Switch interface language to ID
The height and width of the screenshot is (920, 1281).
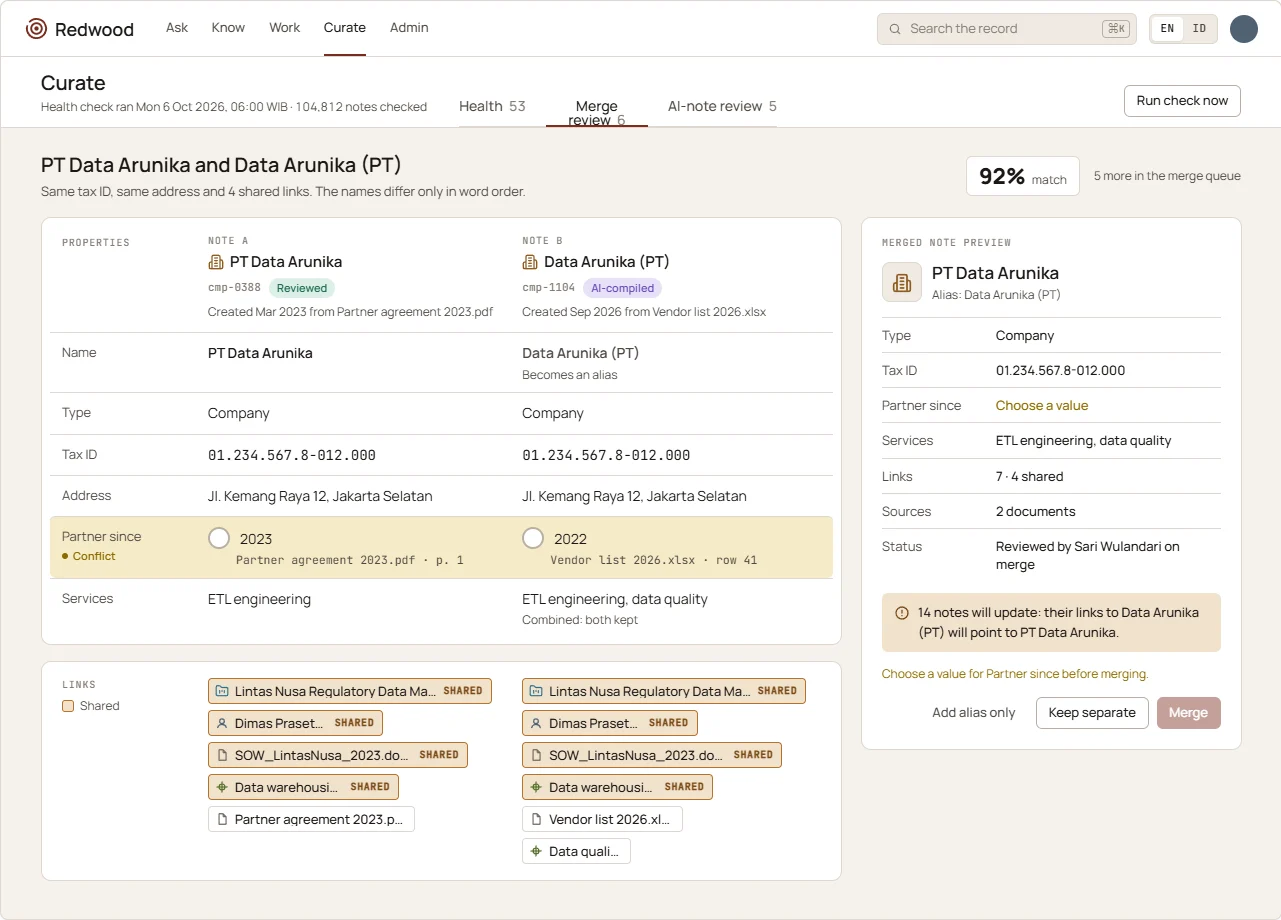[1199, 29]
